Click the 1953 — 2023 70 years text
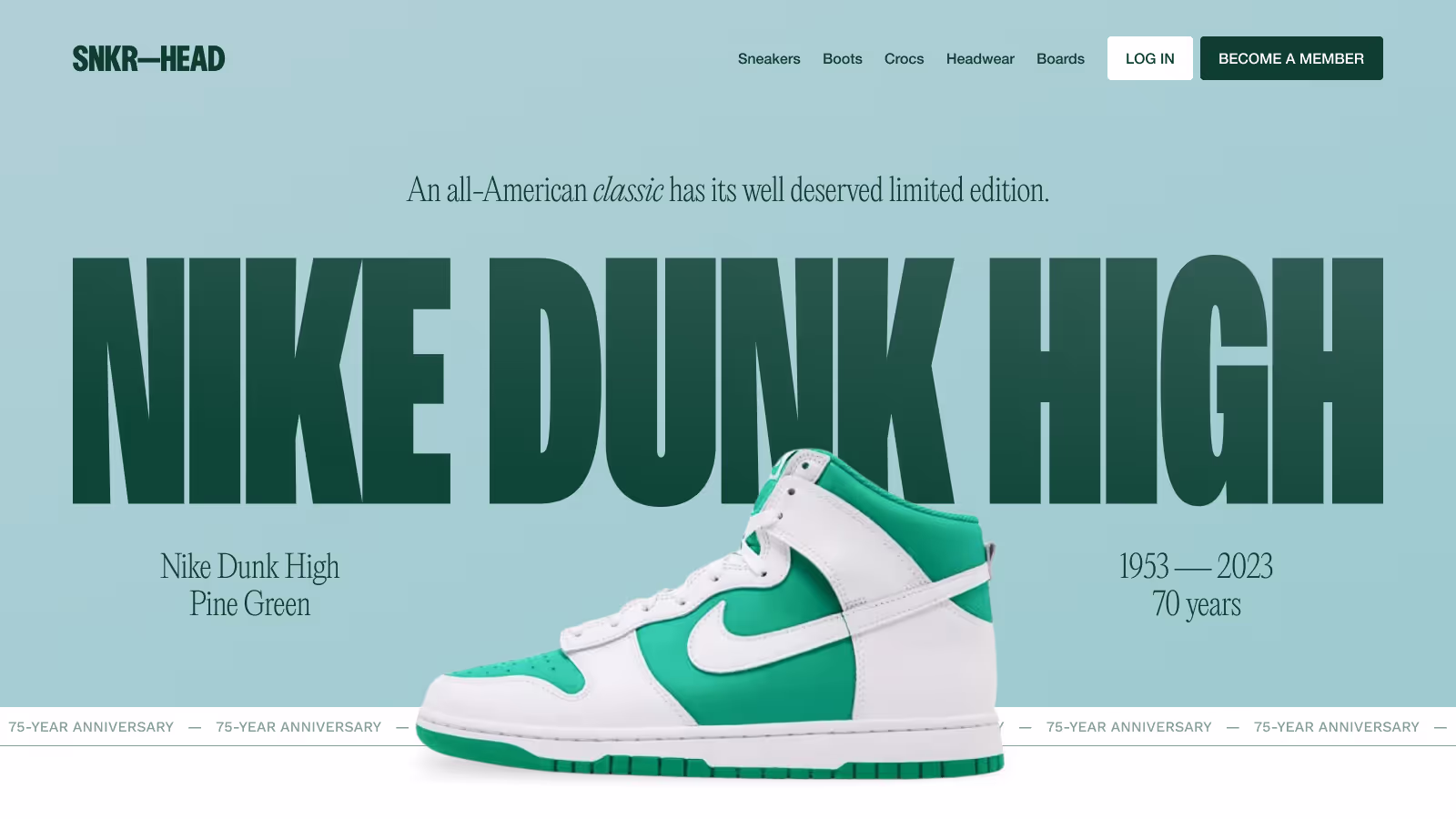The height and width of the screenshot is (819, 1456). pyautogui.click(x=1196, y=585)
